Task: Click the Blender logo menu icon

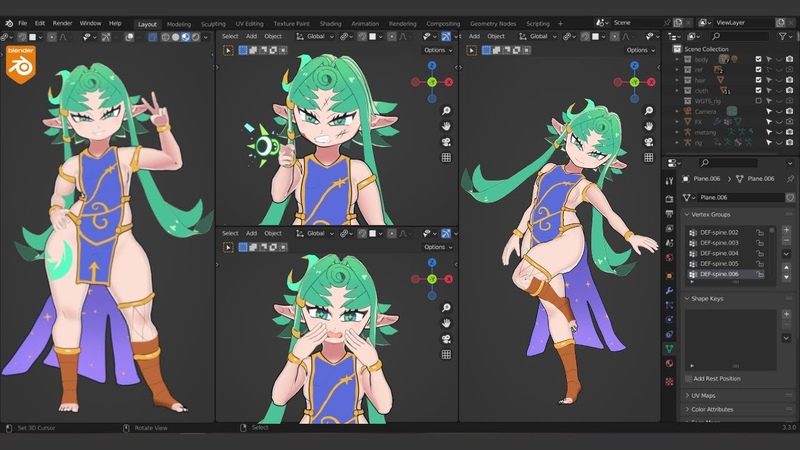Action: [x=9, y=23]
